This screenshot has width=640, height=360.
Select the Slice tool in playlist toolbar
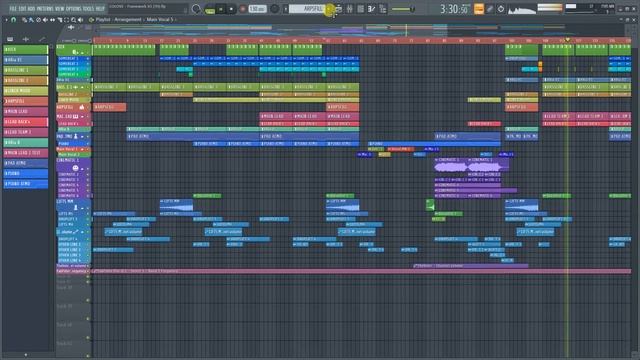point(60,20)
